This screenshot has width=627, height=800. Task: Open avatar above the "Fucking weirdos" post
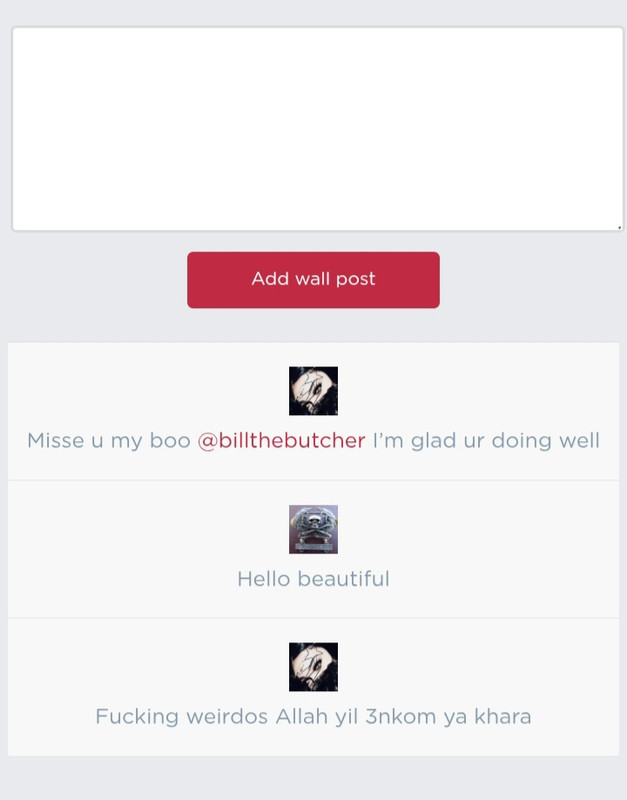pos(313,667)
